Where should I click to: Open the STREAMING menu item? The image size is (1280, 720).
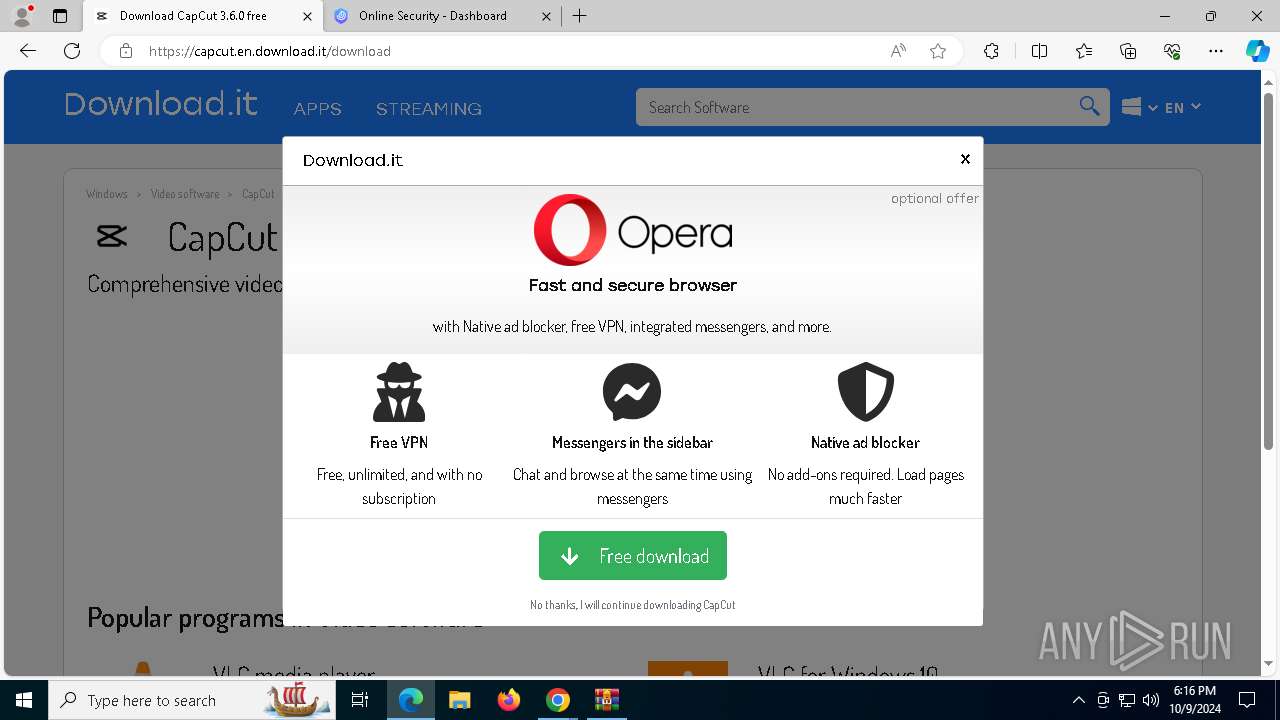click(429, 108)
